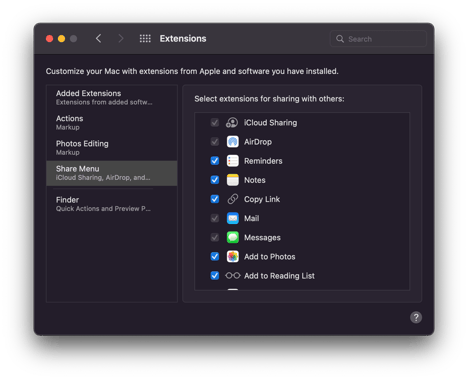Toggle the Mail checkbox

point(215,218)
